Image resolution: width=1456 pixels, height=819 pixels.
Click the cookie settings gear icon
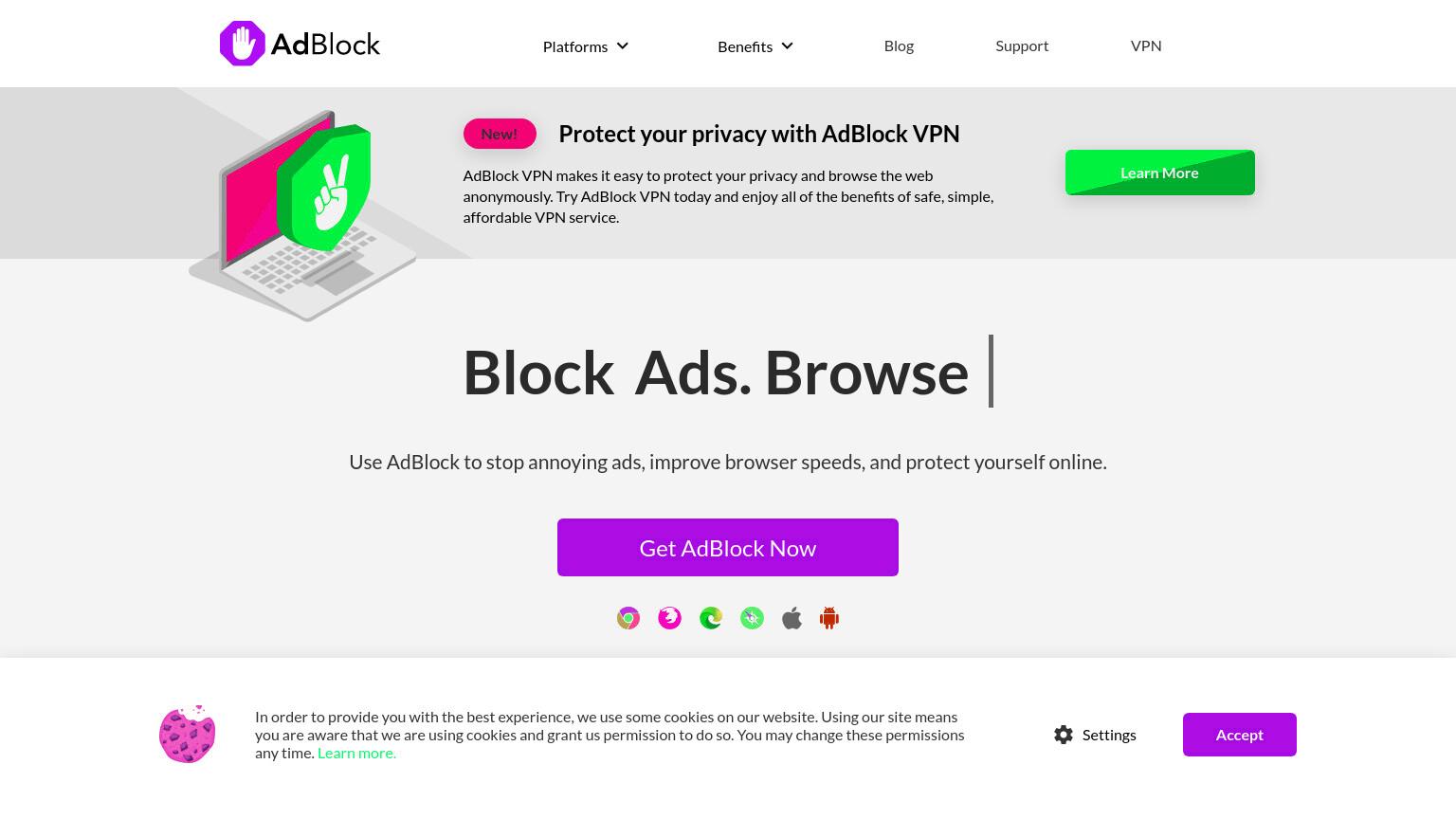click(1064, 735)
